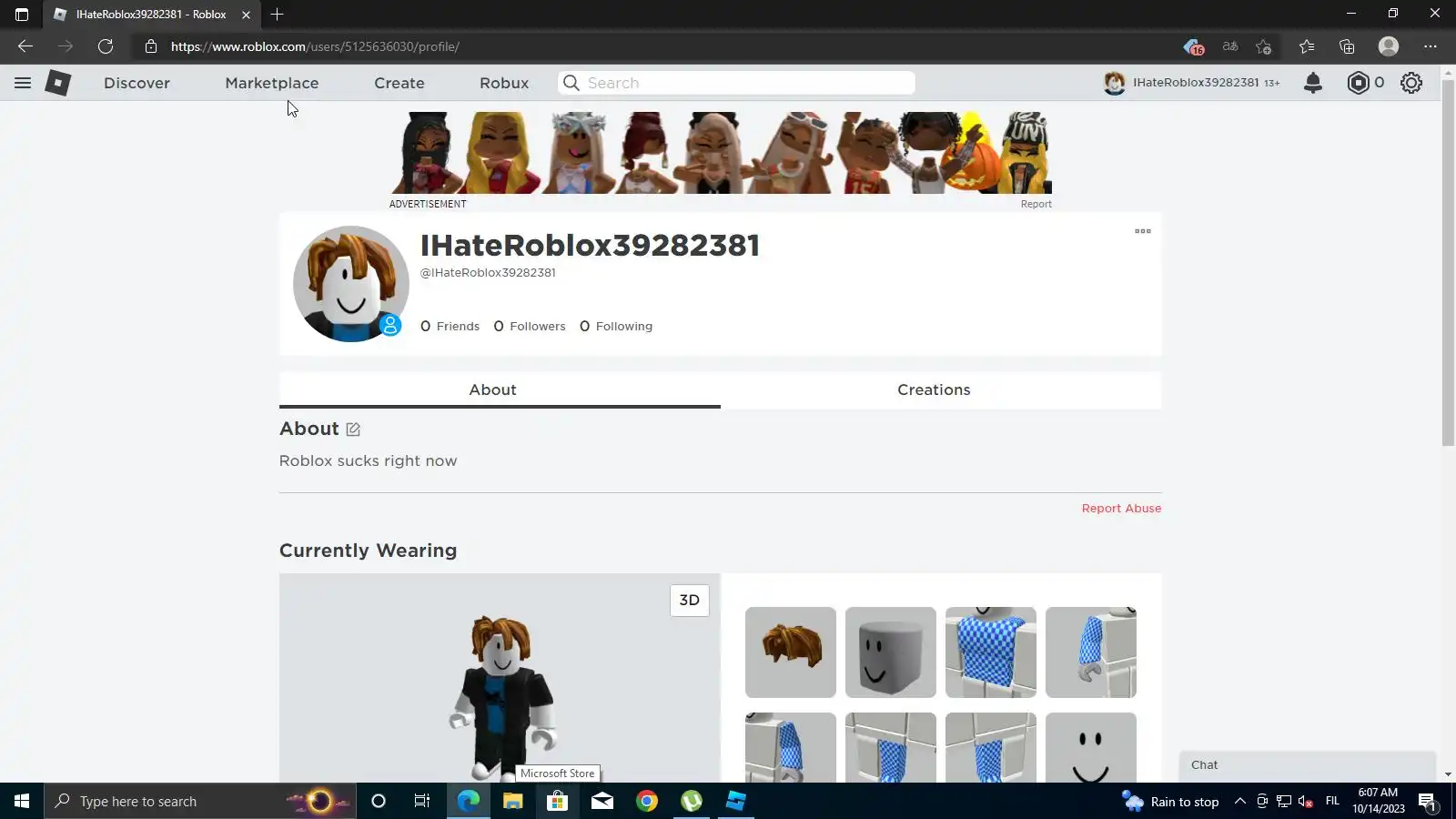Open the profile three-dots options menu
The width and height of the screenshot is (1456, 819).
[1143, 231]
